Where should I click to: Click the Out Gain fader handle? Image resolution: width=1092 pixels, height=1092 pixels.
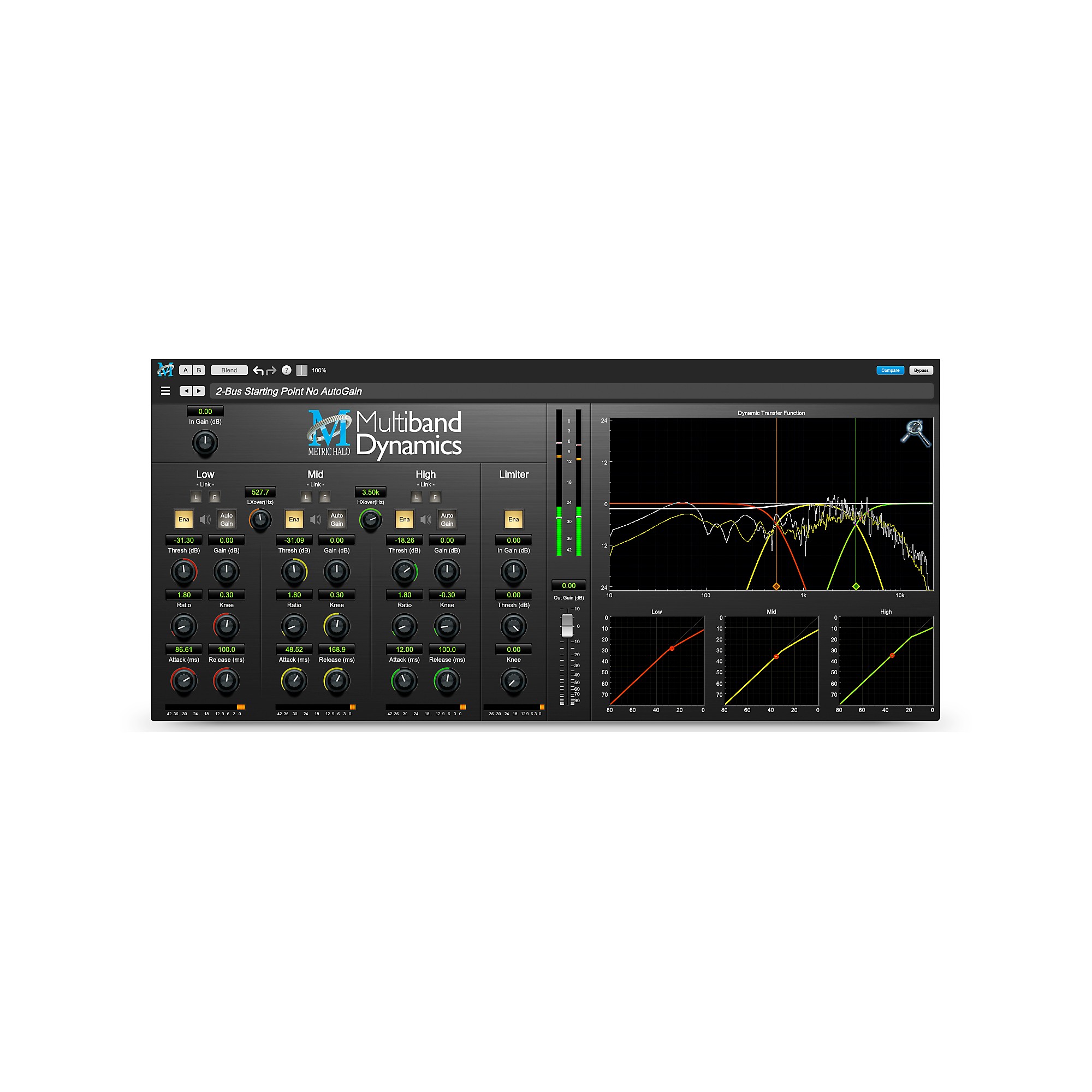click(x=567, y=626)
